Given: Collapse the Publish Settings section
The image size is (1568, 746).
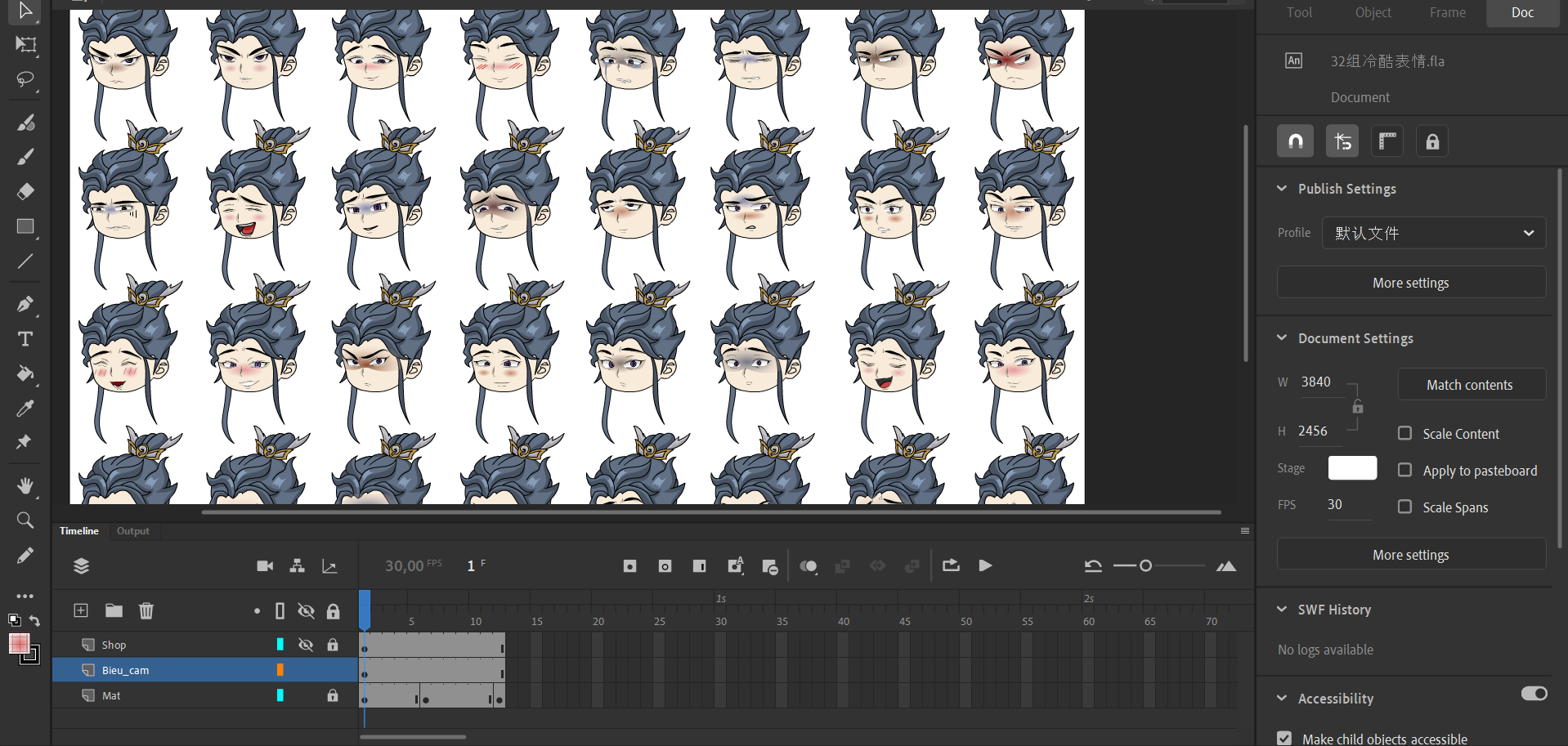Looking at the screenshot, I should pos(1282,189).
